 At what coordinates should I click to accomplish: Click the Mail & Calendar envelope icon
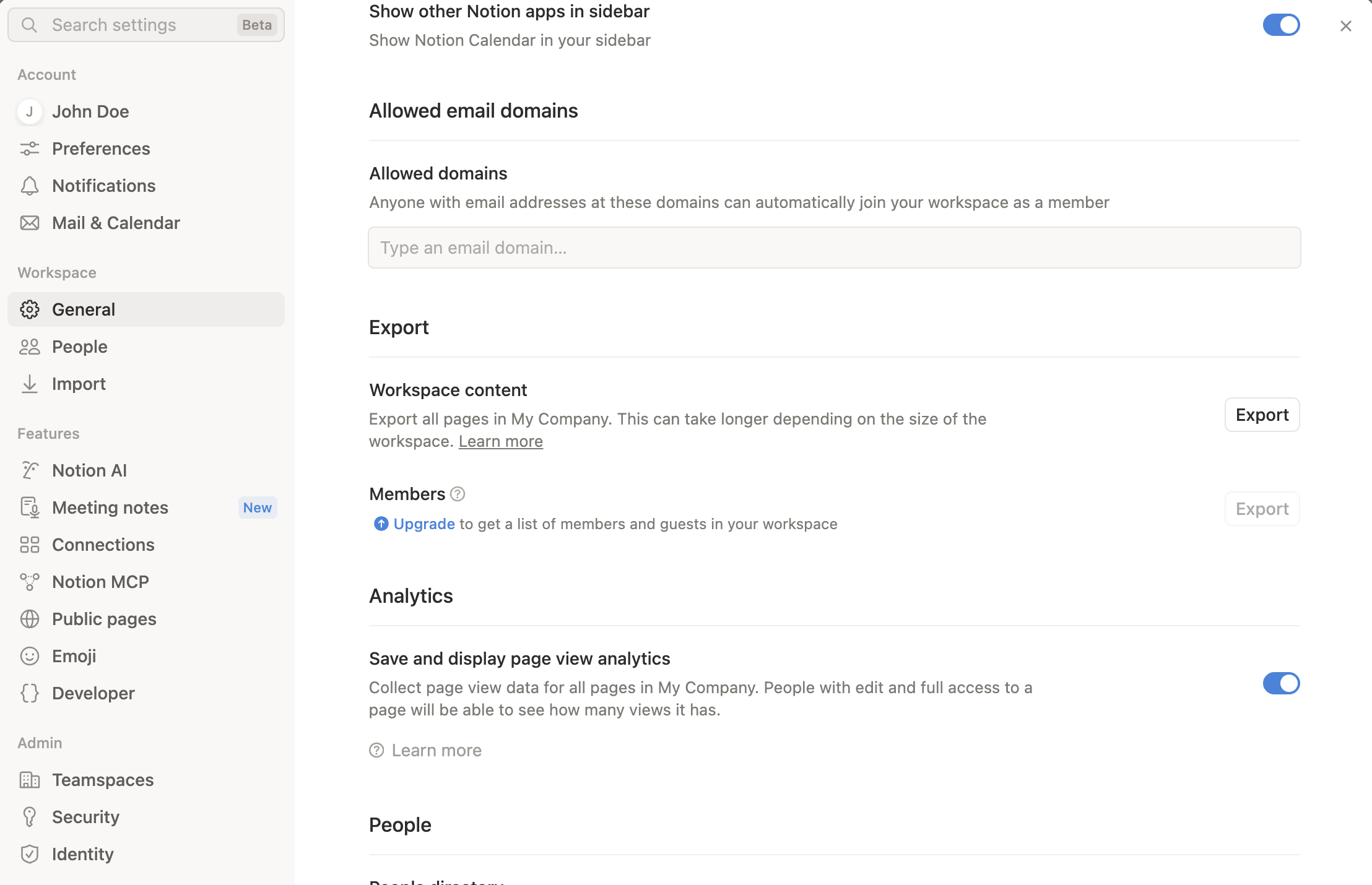click(30, 223)
